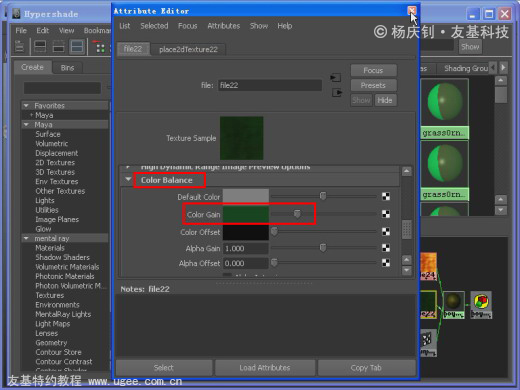This screenshot has width=520, height=390.
Task: Click the Select button at the bottom
Action: (164, 368)
